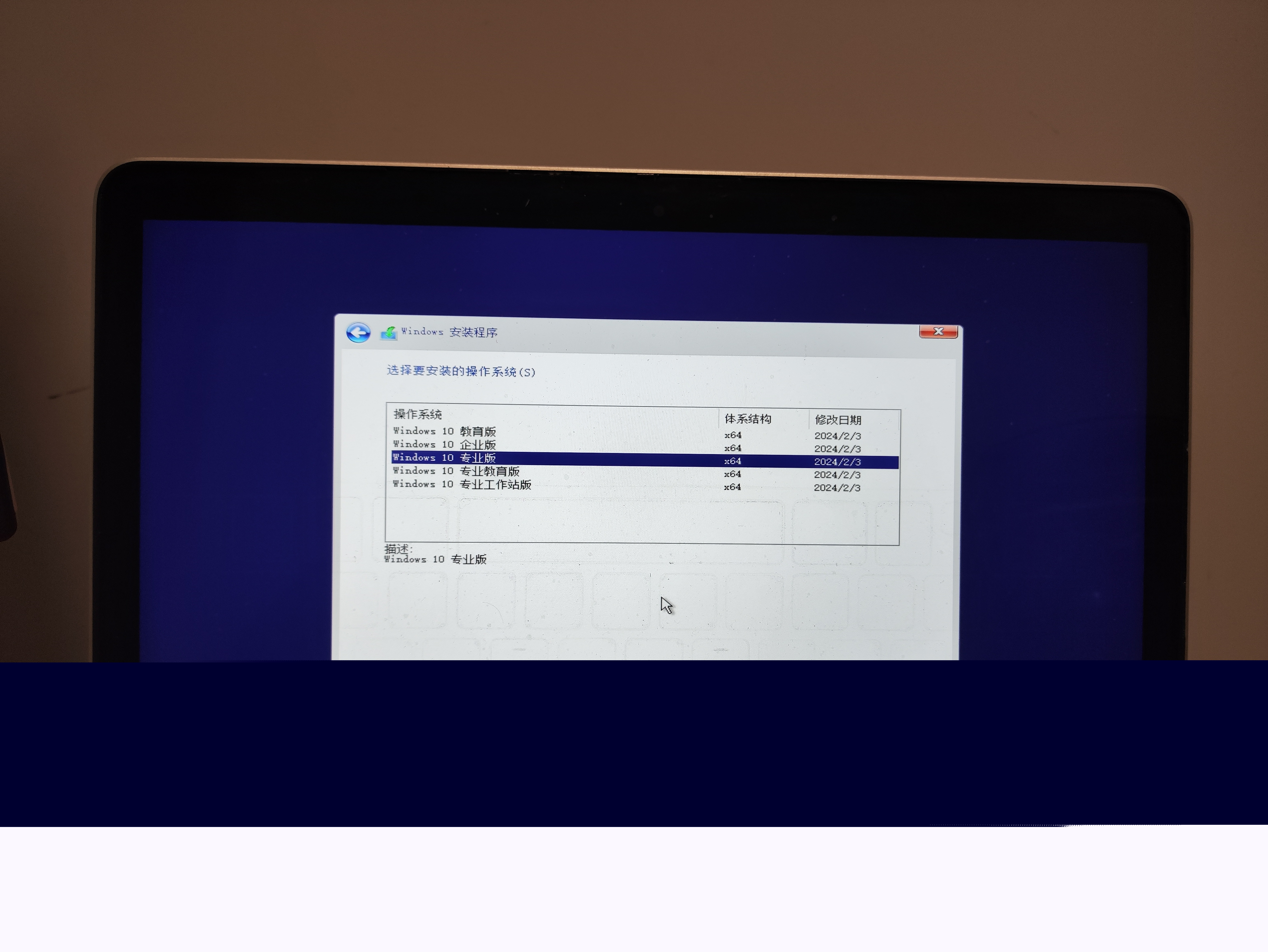Select Windows 10 专业工作站版 row
This screenshot has width=1268, height=952.
point(646,486)
